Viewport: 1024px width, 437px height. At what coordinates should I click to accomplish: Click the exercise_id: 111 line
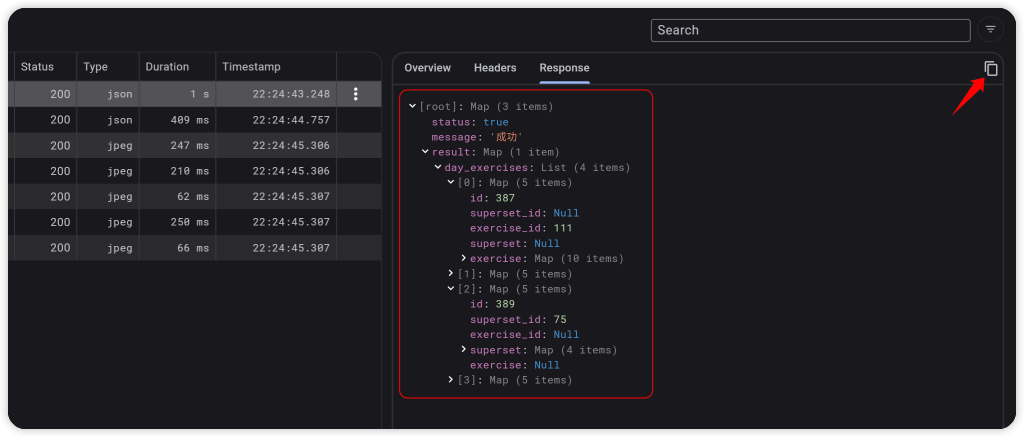[x=521, y=228]
